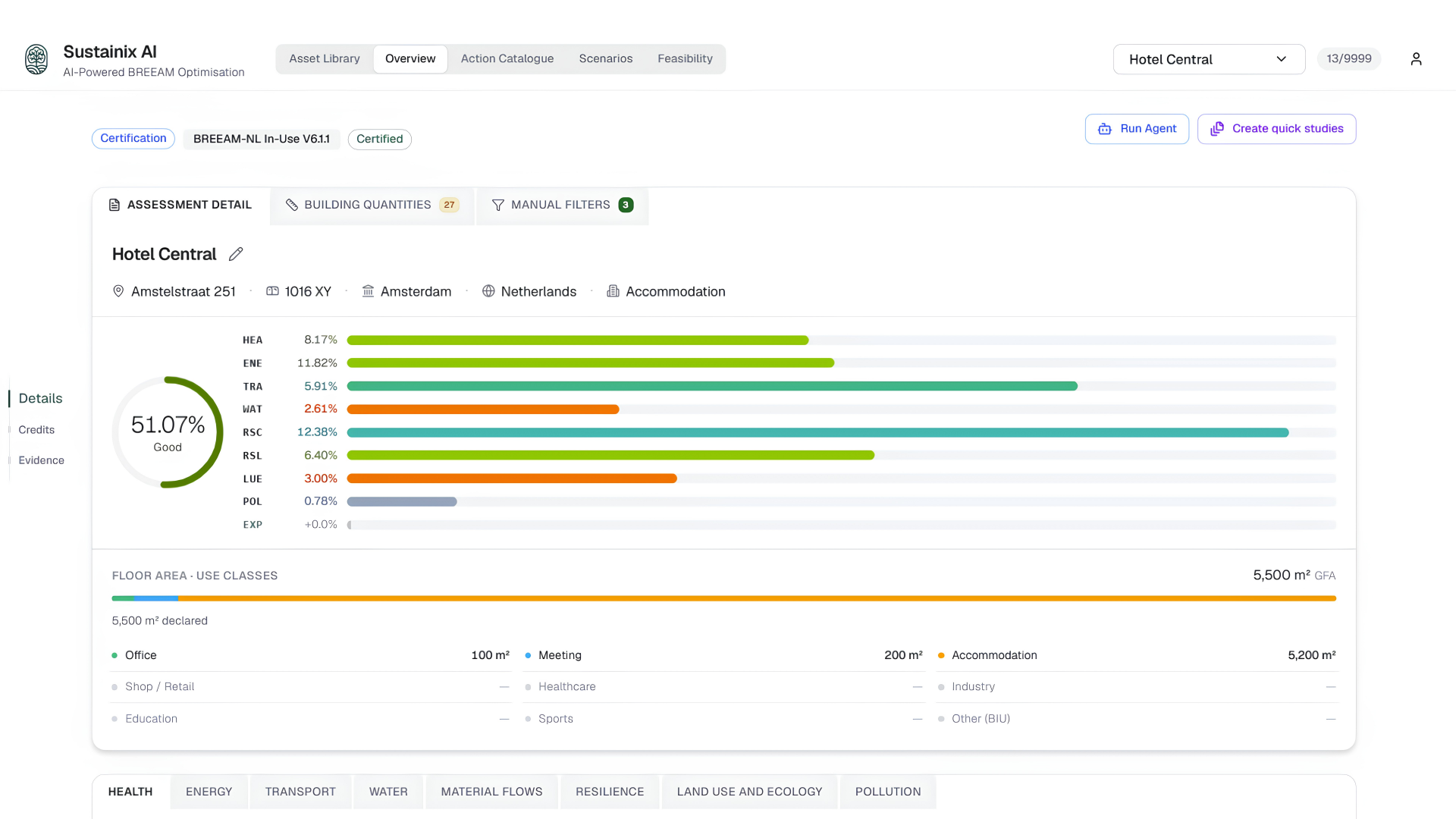The image size is (1456, 819).
Task: Click the landmark icon by Amsterdam
Action: click(368, 291)
